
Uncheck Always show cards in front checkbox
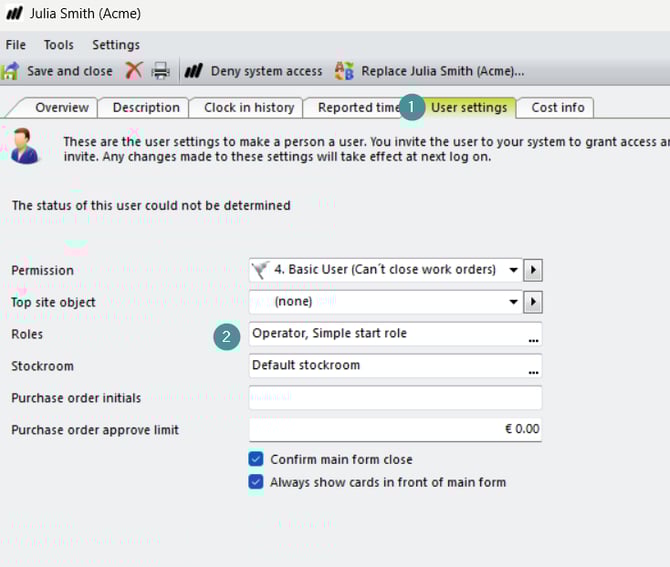256,482
